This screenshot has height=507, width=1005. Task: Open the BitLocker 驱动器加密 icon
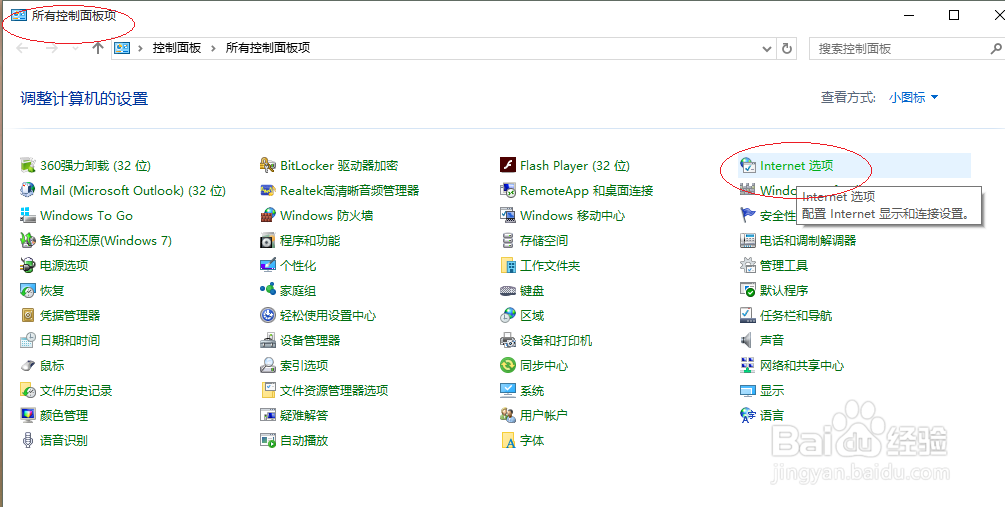268,165
